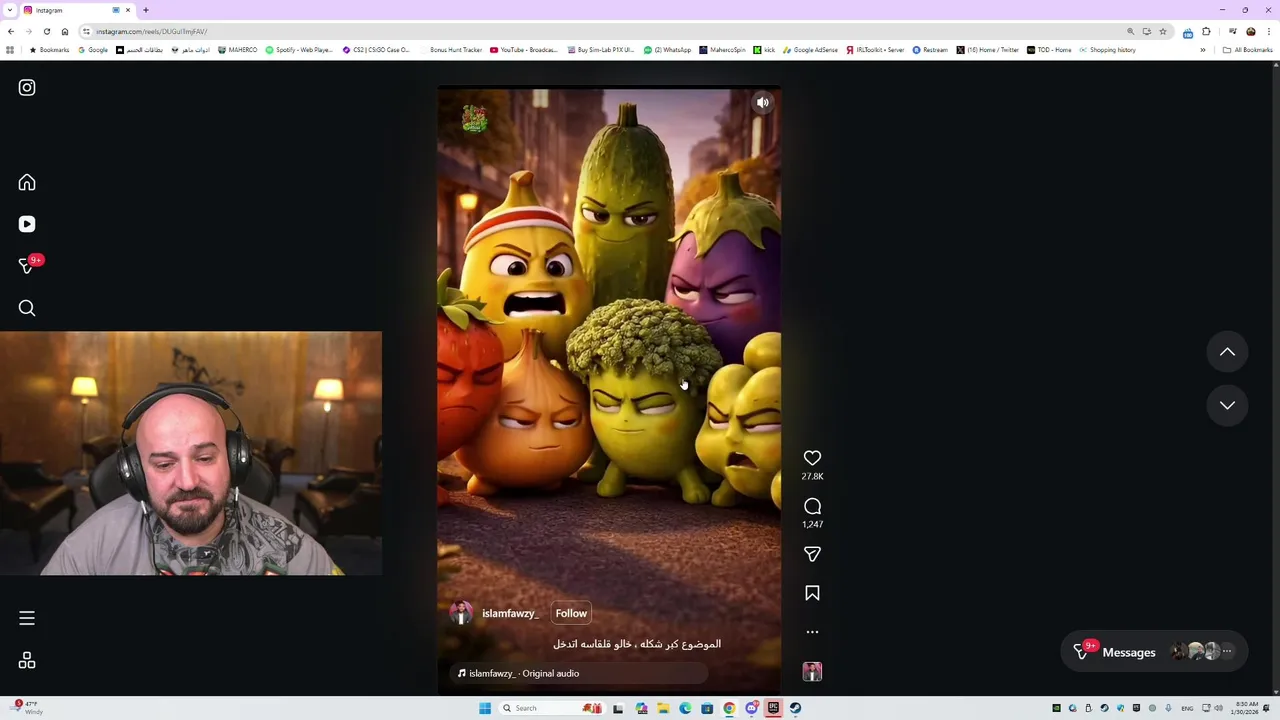Open direct messages icon with 9+ badge in sidebar
The image size is (1280, 720).
coord(27,266)
